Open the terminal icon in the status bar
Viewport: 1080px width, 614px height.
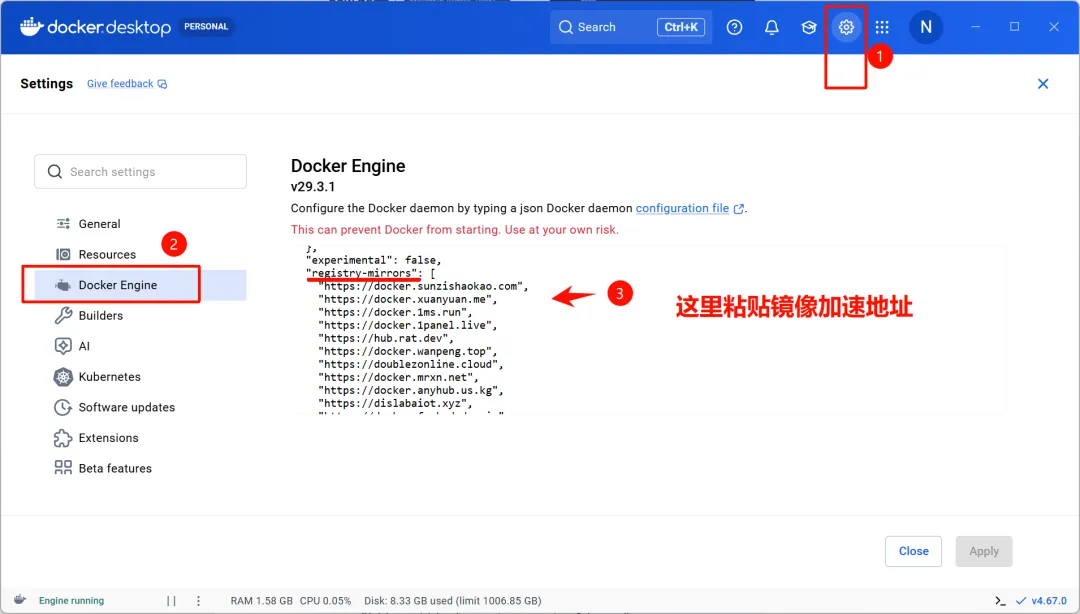click(1000, 601)
